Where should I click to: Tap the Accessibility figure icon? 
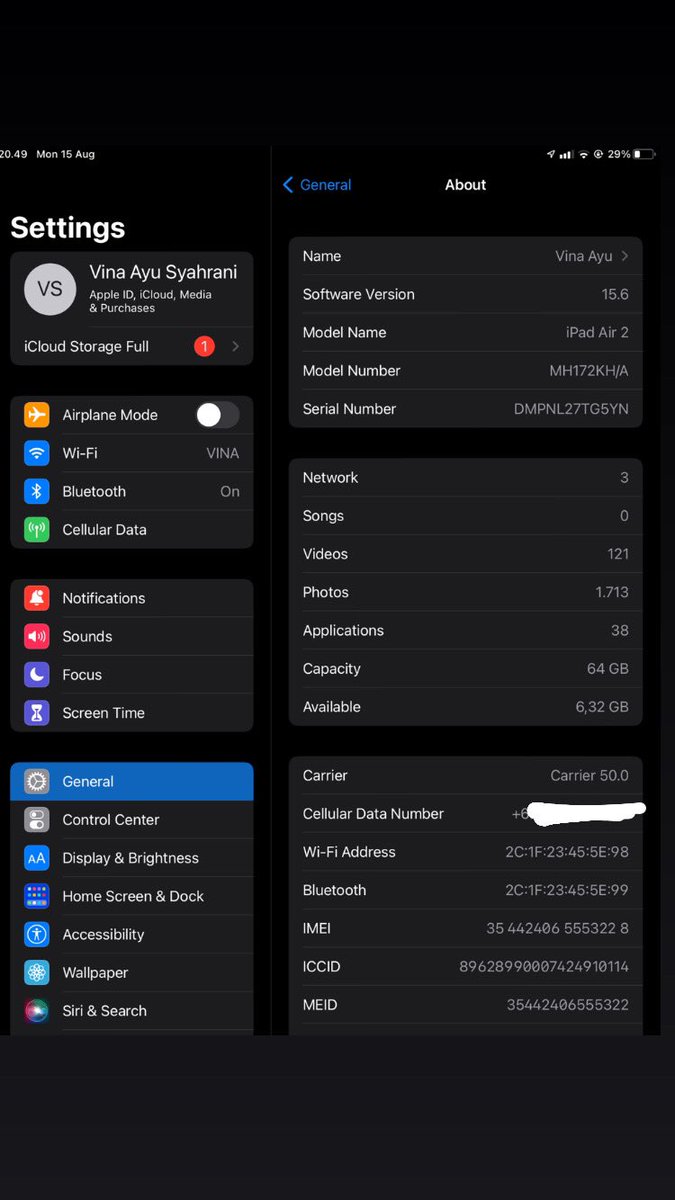pos(37,934)
